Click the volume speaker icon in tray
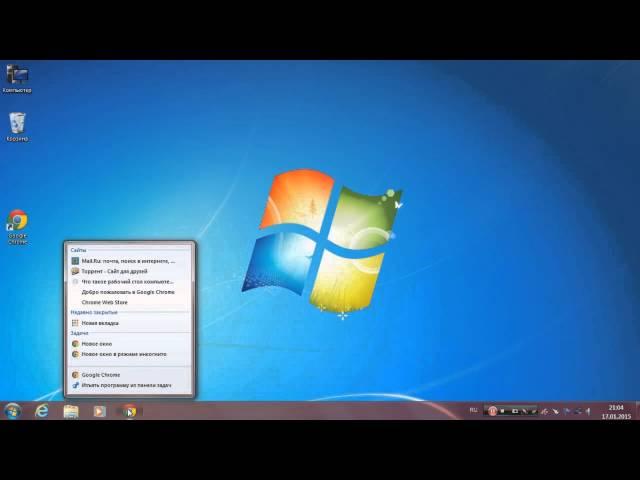This screenshot has height=480, width=640. (x=588, y=411)
